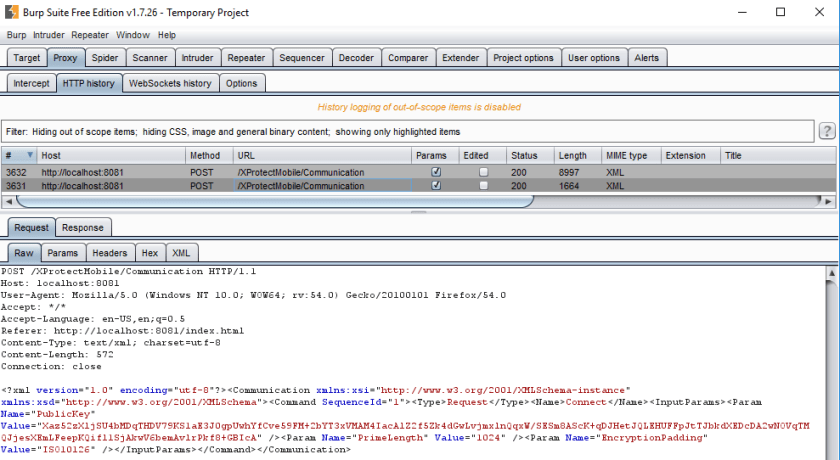Open the filter help question mark icon

tap(827, 131)
